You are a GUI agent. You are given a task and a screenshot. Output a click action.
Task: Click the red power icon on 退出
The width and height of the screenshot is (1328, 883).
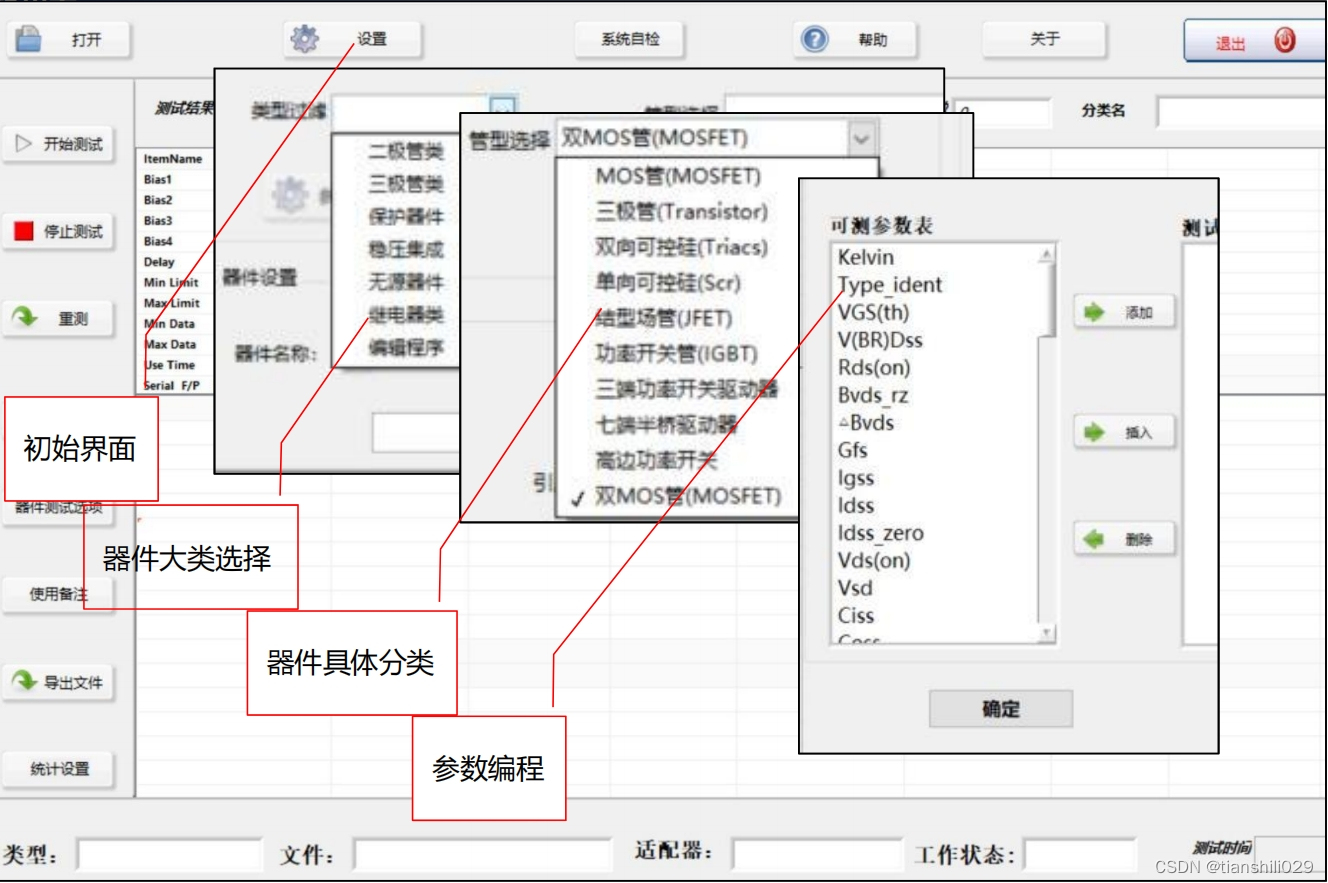click(1285, 40)
